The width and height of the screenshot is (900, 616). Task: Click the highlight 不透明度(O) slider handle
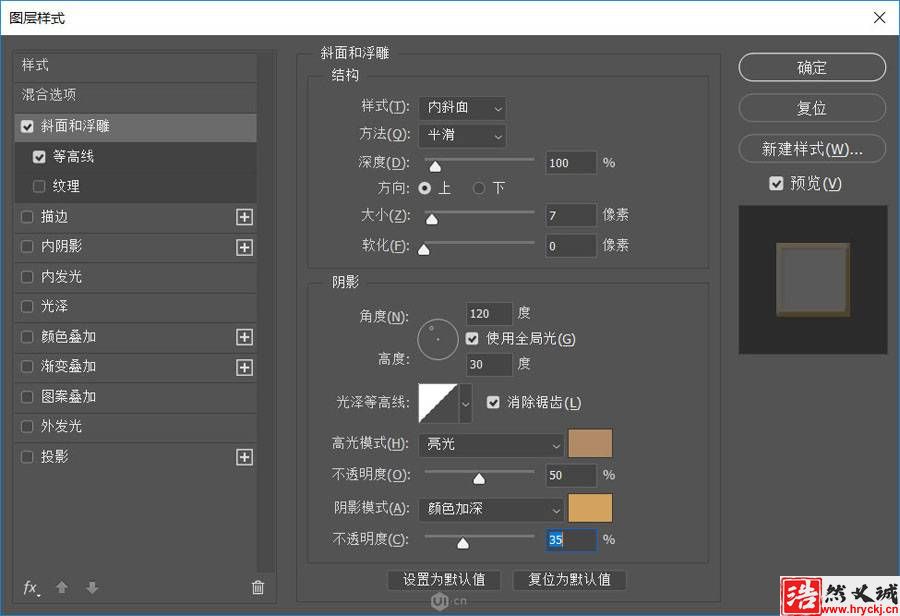(479, 479)
